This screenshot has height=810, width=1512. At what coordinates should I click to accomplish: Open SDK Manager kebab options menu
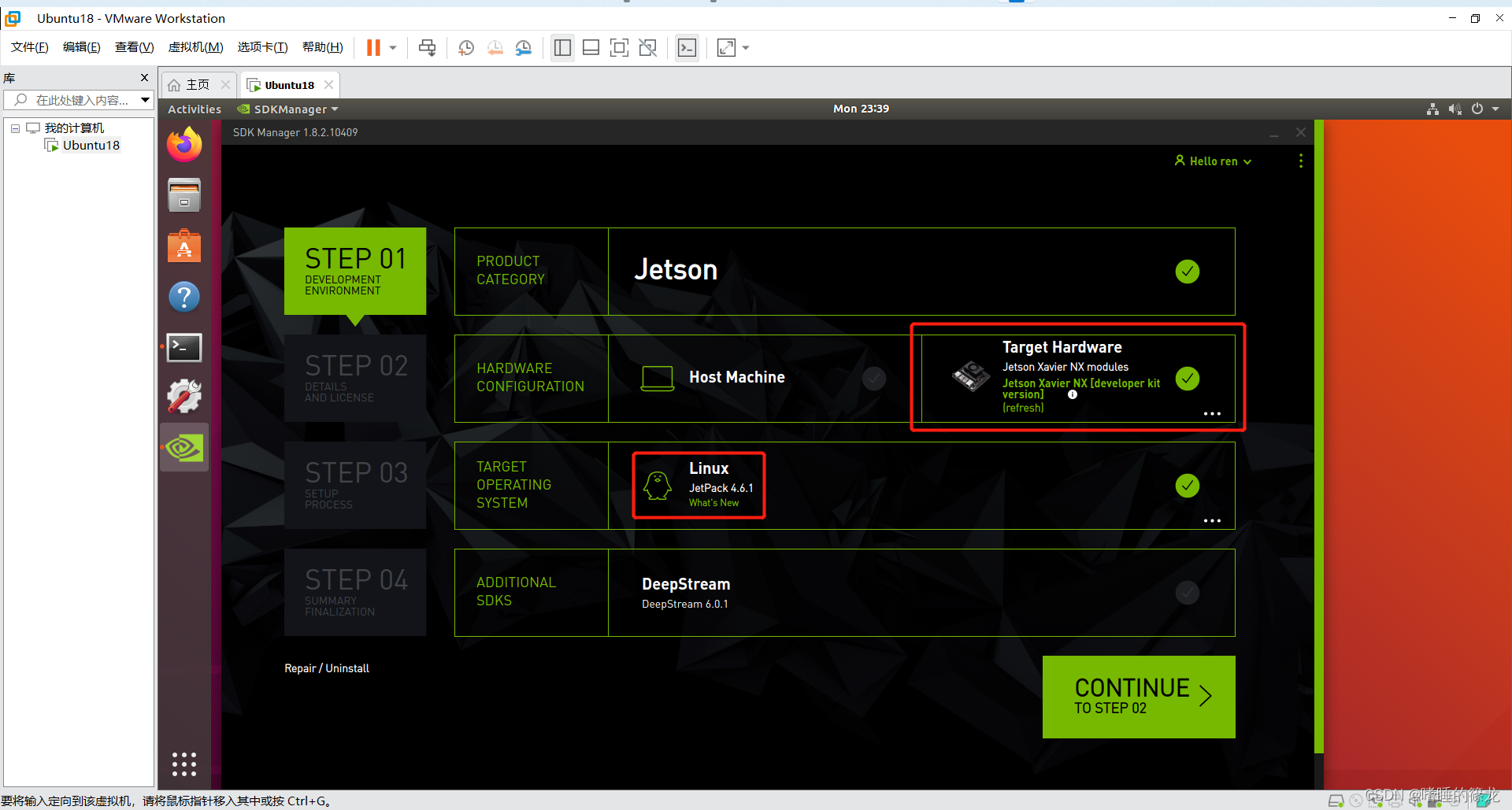point(1300,161)
